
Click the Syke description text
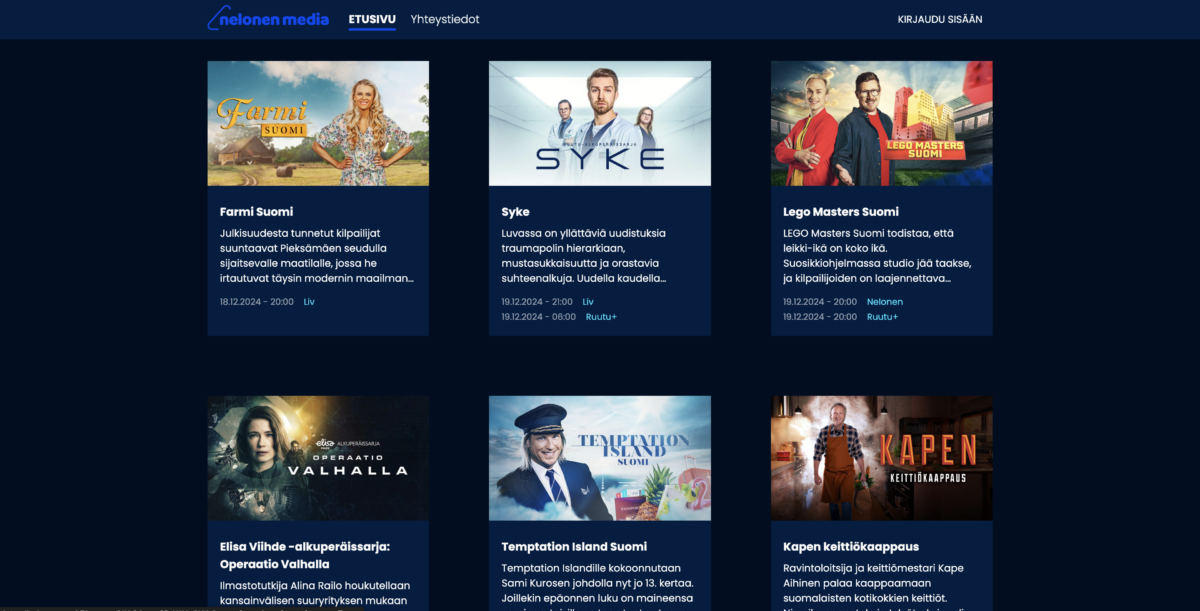584,256
